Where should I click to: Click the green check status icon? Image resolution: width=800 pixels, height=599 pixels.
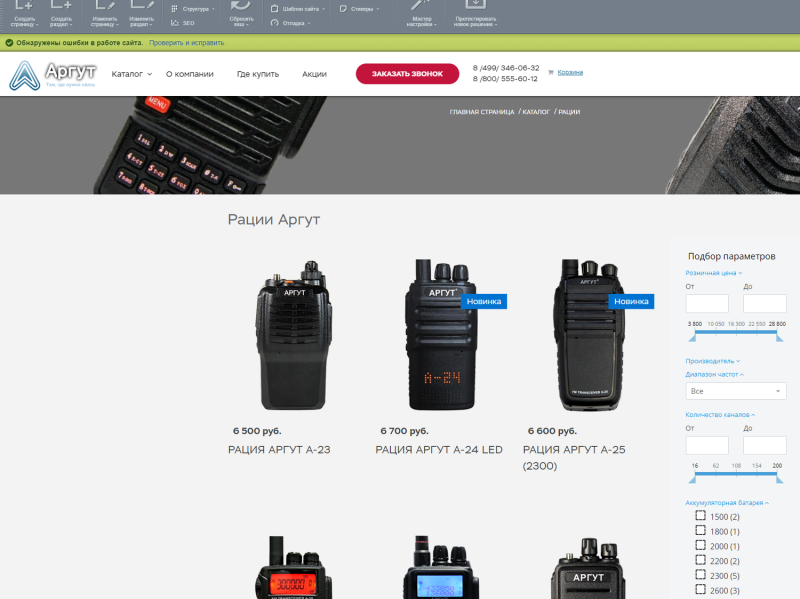point(9,43)
